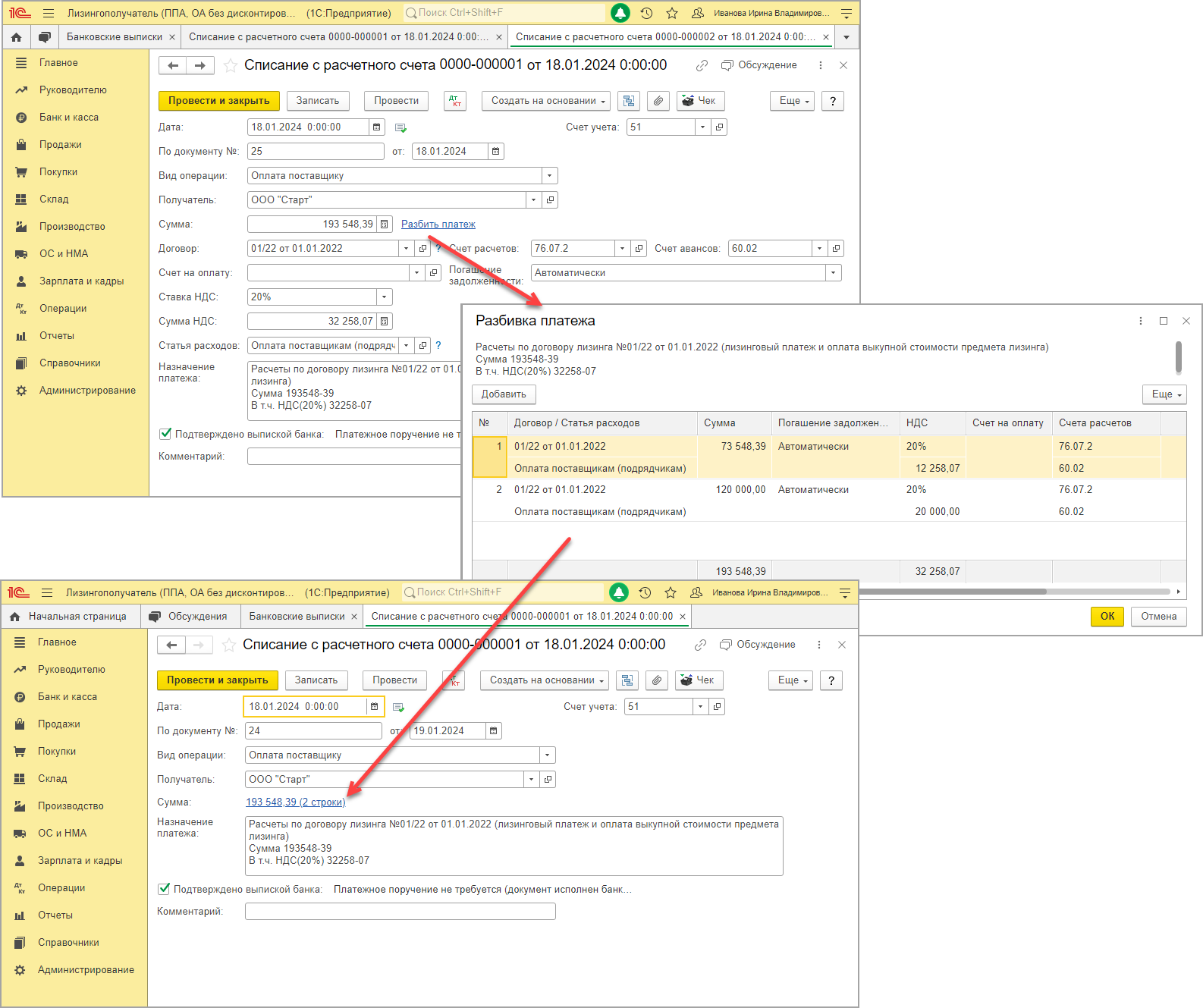The image size is (1203, 1008).
Task: Click search field in top window title bar
Action: click(504, 13)
